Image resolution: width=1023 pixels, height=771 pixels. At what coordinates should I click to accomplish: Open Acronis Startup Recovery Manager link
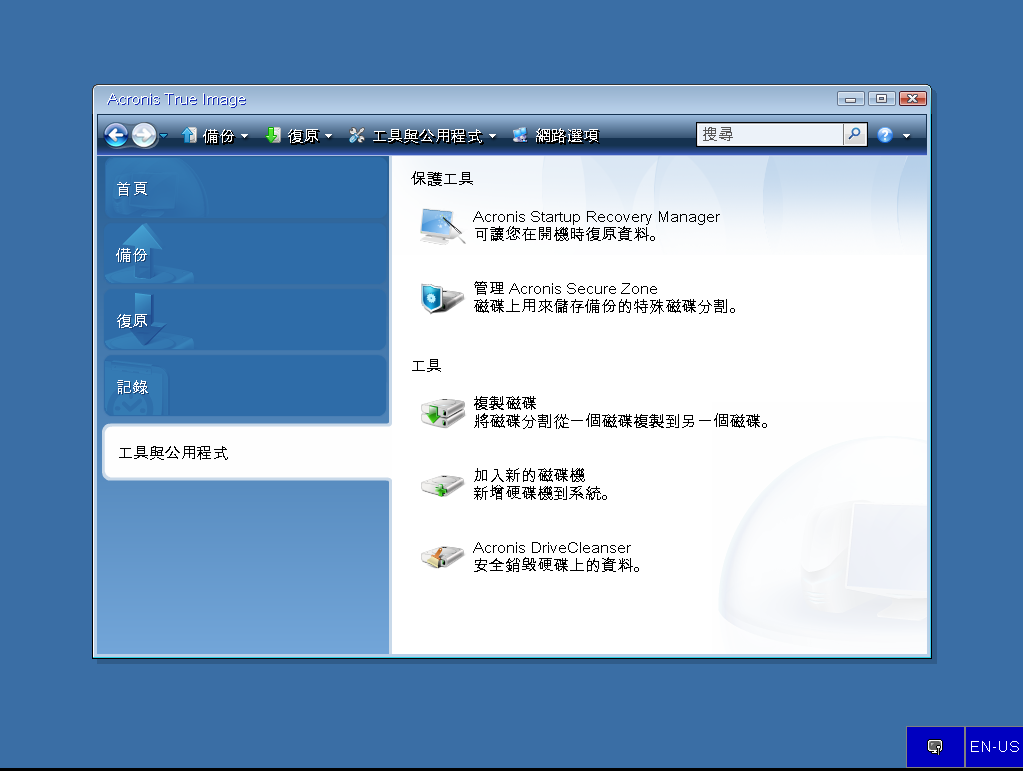[x=596, y=217]
